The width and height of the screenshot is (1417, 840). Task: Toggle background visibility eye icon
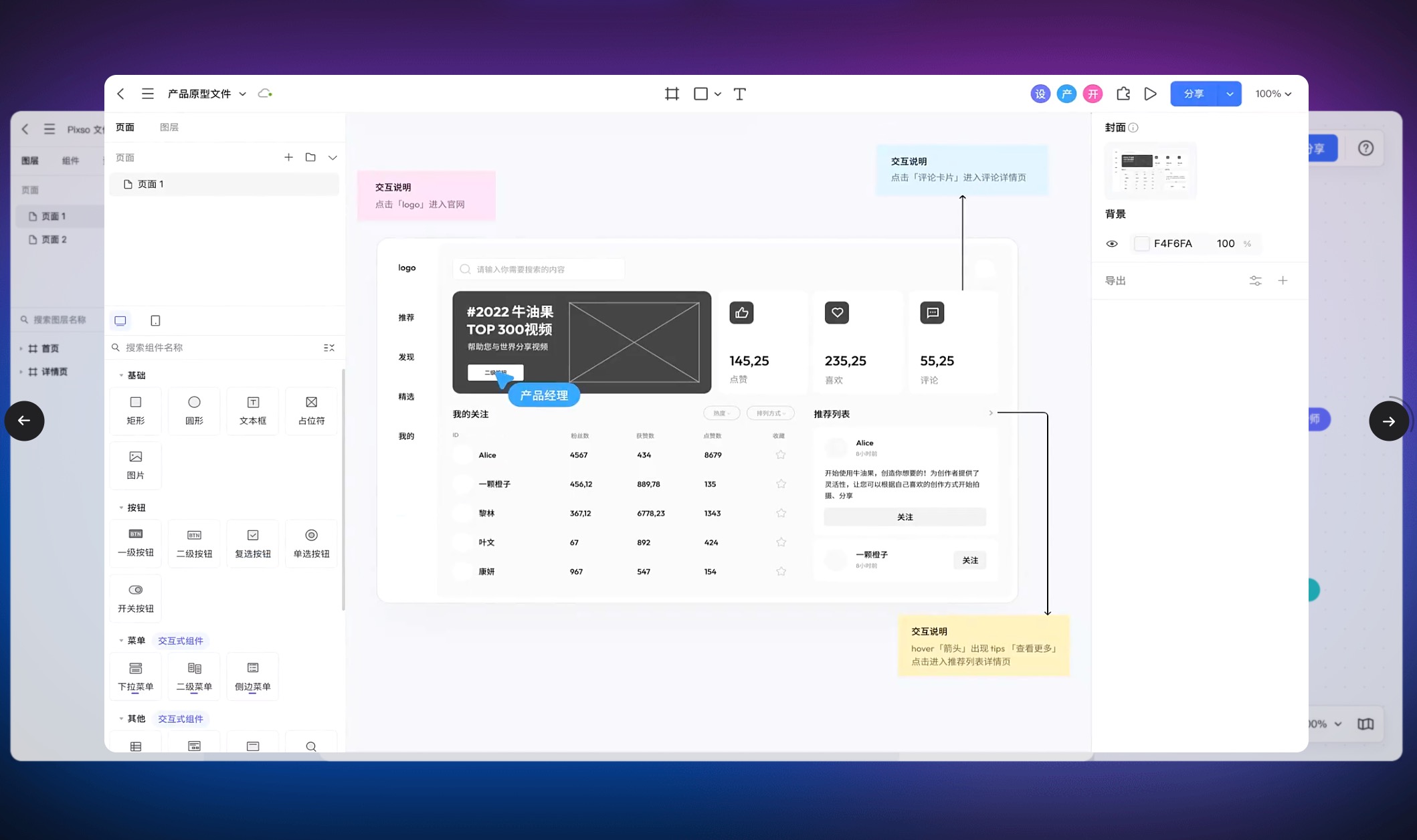(1112, 243)
